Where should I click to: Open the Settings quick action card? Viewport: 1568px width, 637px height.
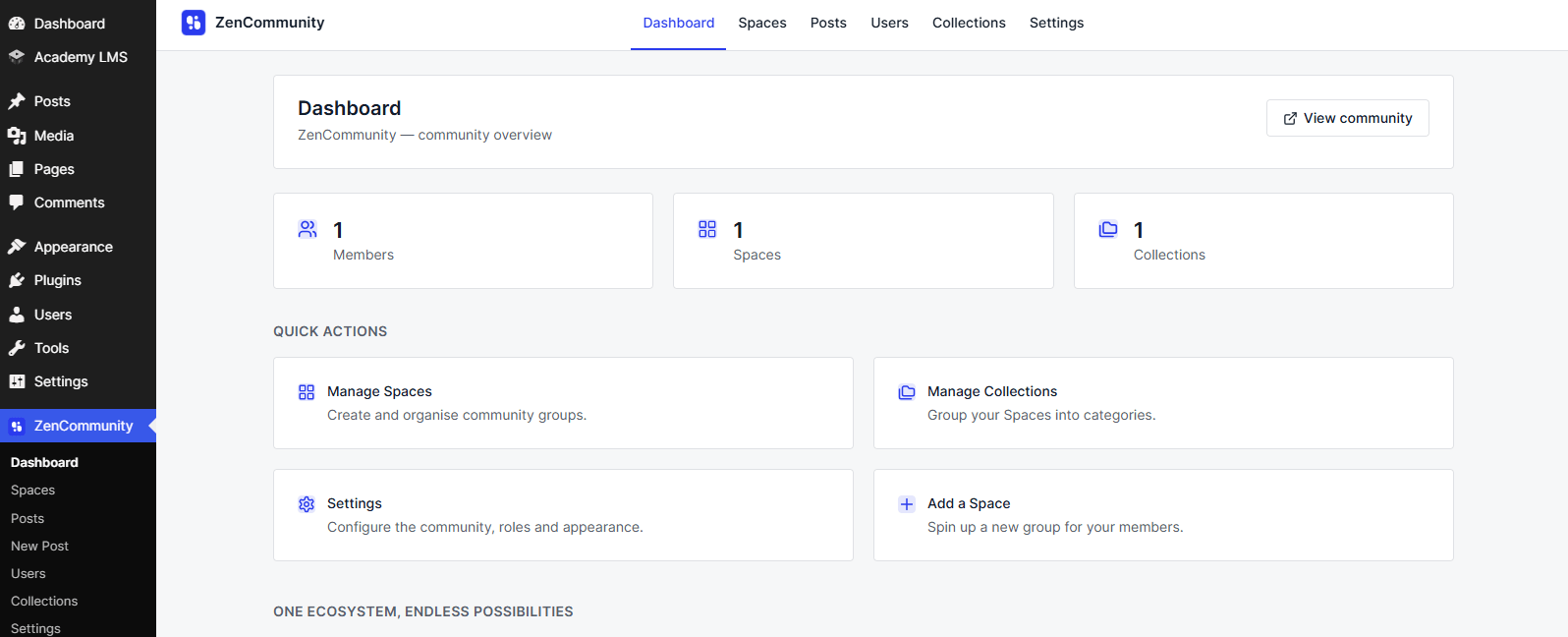pos(563,515)
